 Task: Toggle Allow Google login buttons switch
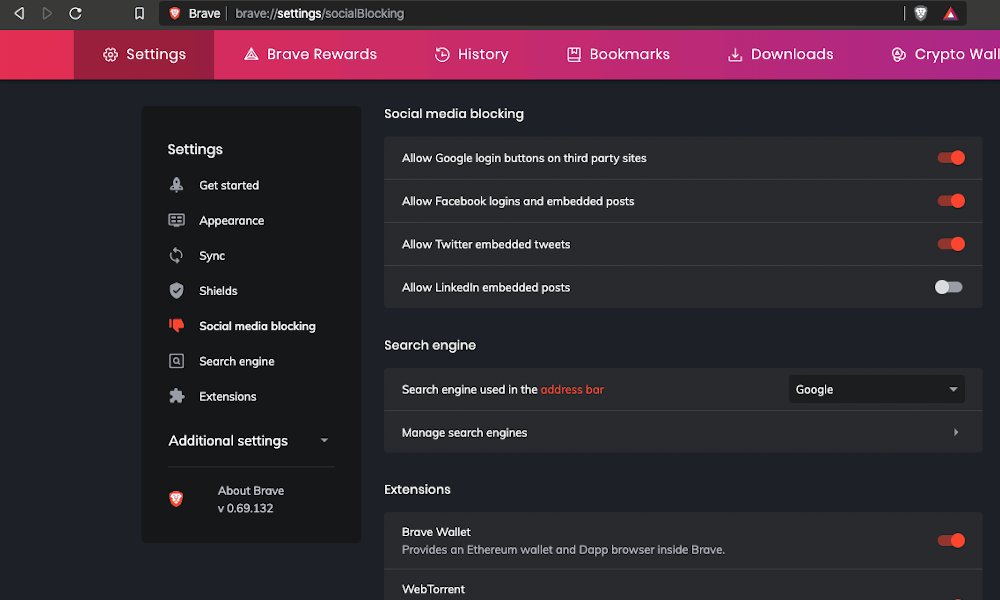pyautogui.click(x=950, y=157)
